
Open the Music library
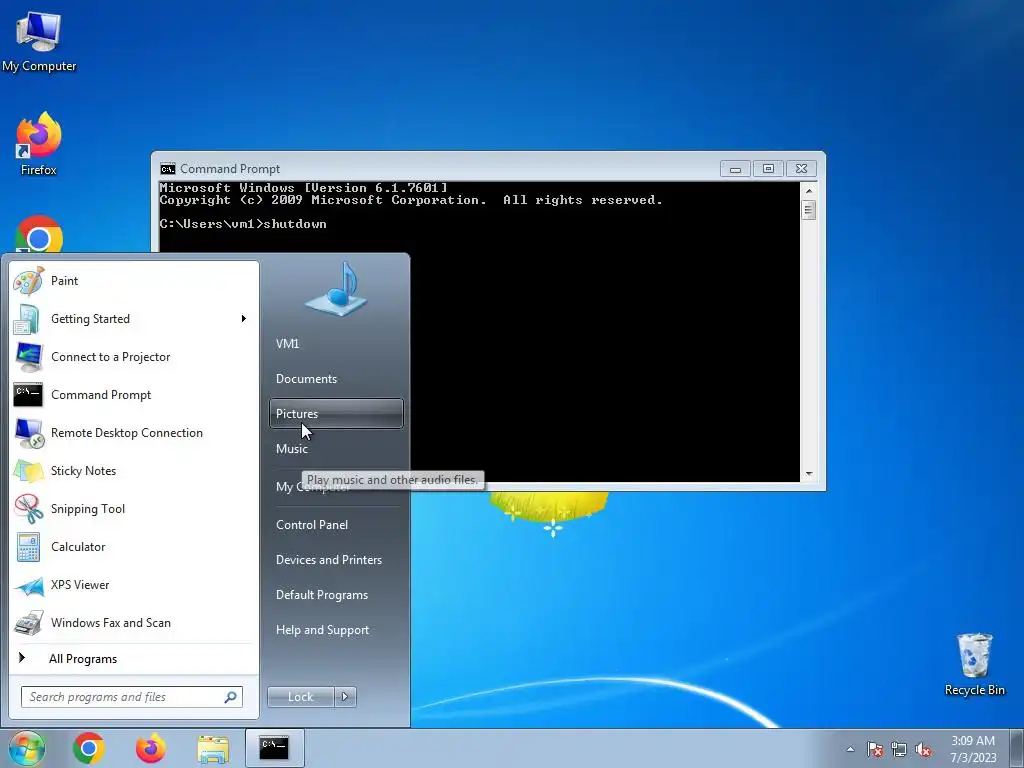[336, 449]
